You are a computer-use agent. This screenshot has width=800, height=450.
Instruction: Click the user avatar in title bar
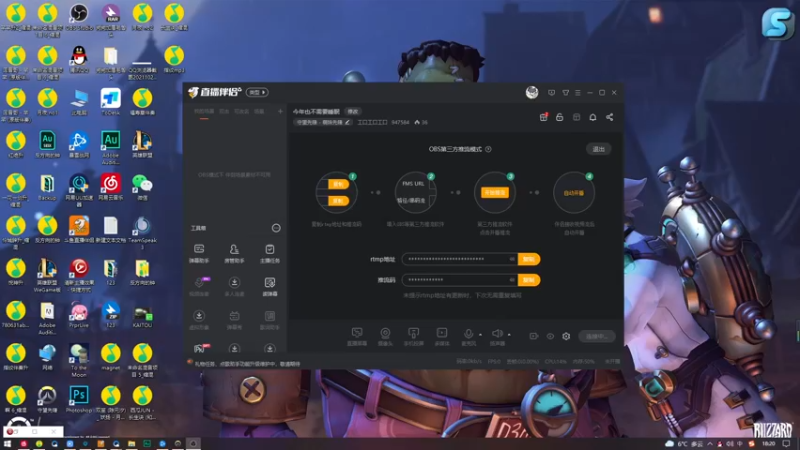point(532,92)
